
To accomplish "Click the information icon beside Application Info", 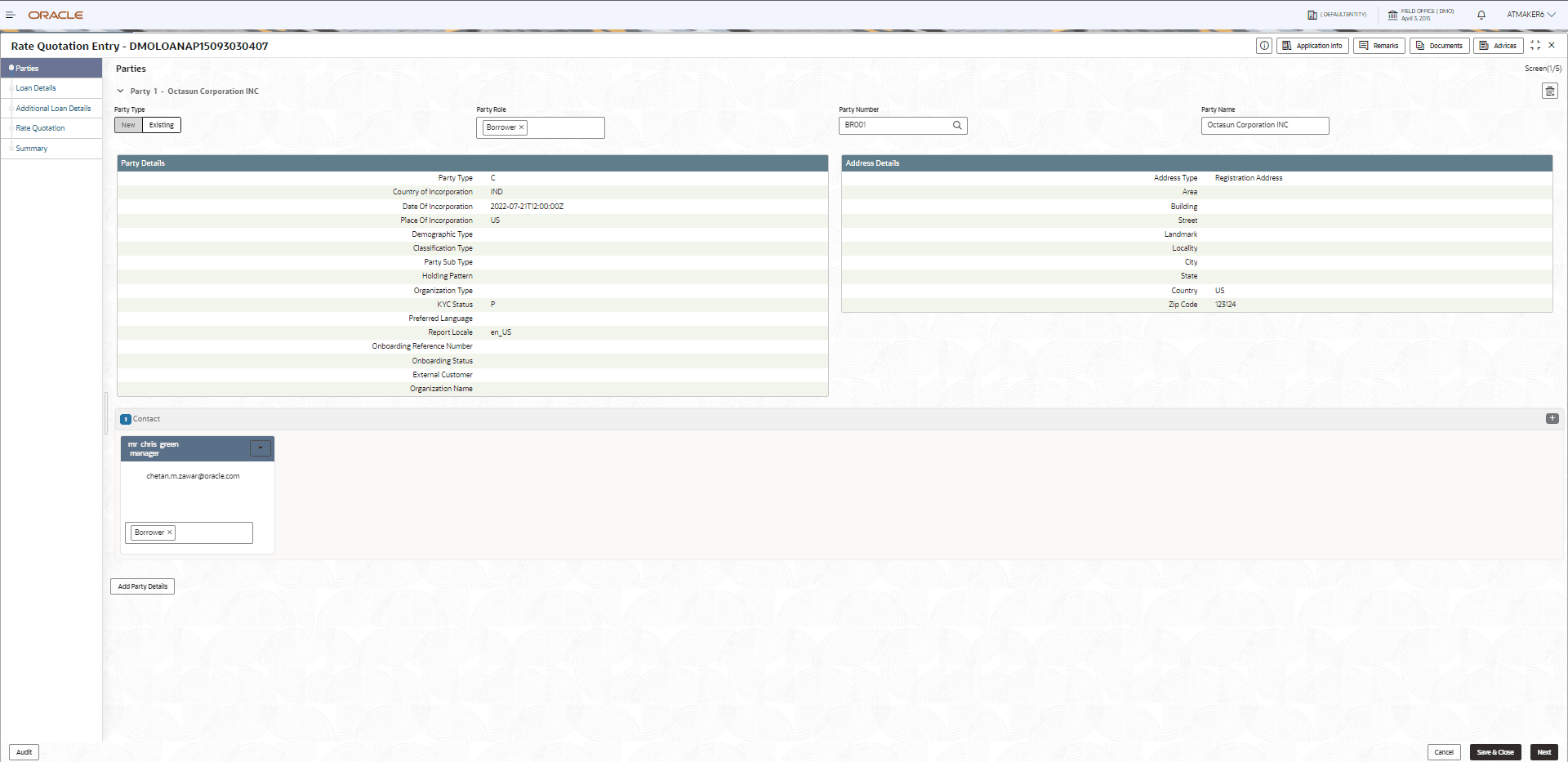I will click(1264, 46).
